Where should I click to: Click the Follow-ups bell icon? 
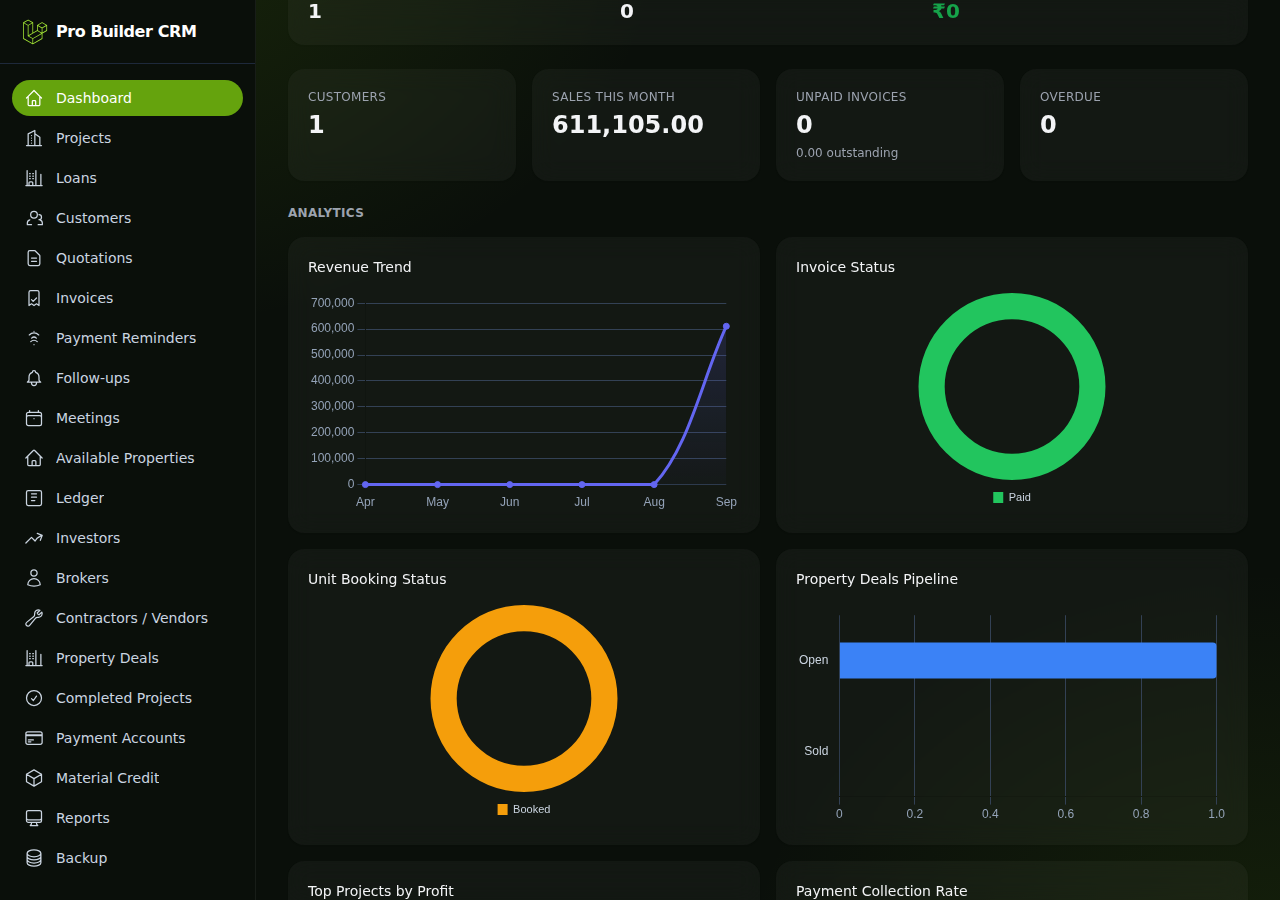tap(34, 378)
